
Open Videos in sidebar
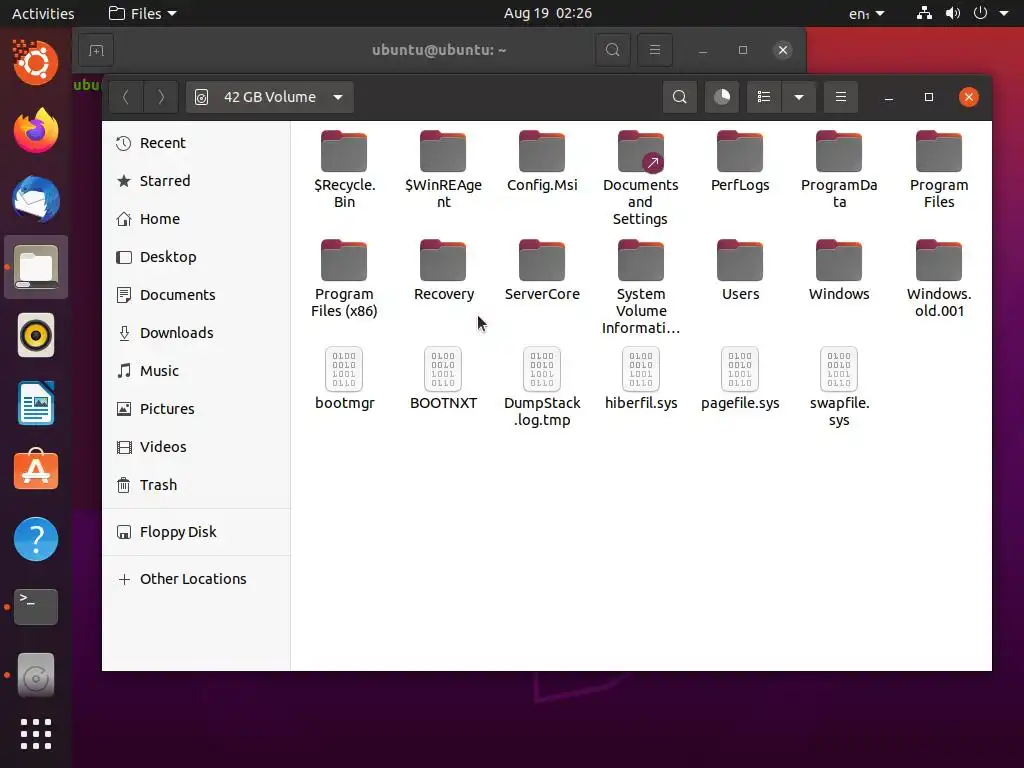pyautogui.click(x=196, y=447)
